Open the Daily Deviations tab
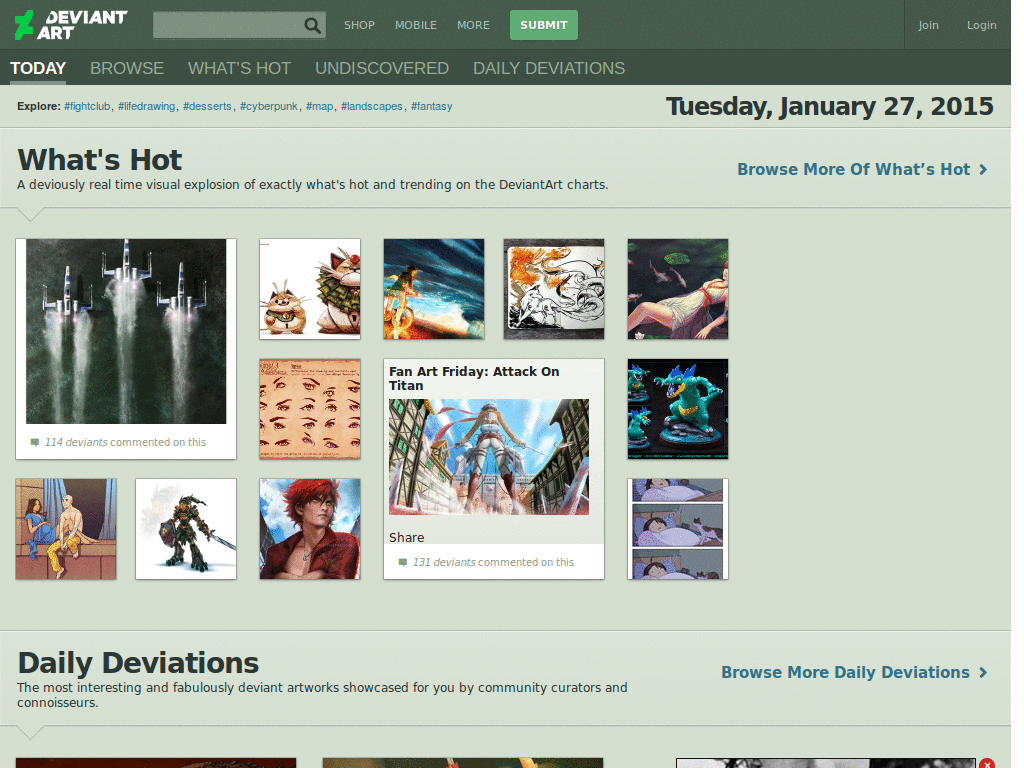Image resolution: width=1024 pixels, height=768 pixels. pyautogui.click(x=549, y=68)
